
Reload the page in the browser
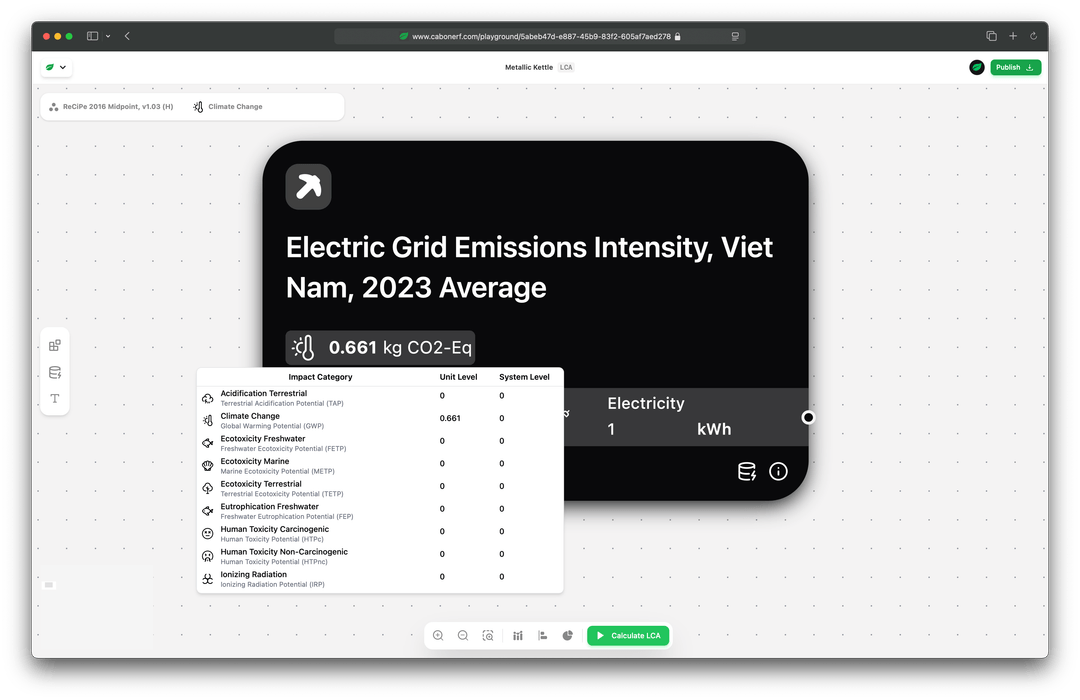(x=1033, y=36)
